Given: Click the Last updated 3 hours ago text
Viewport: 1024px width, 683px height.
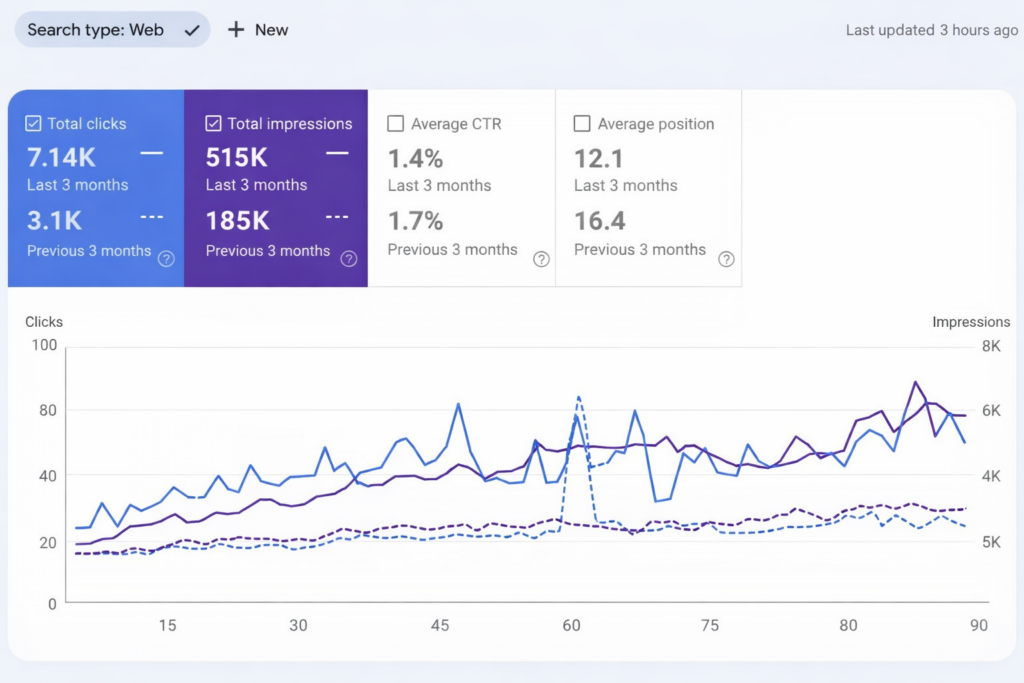Looking at the screenshot, I should (x=931, y=30).
